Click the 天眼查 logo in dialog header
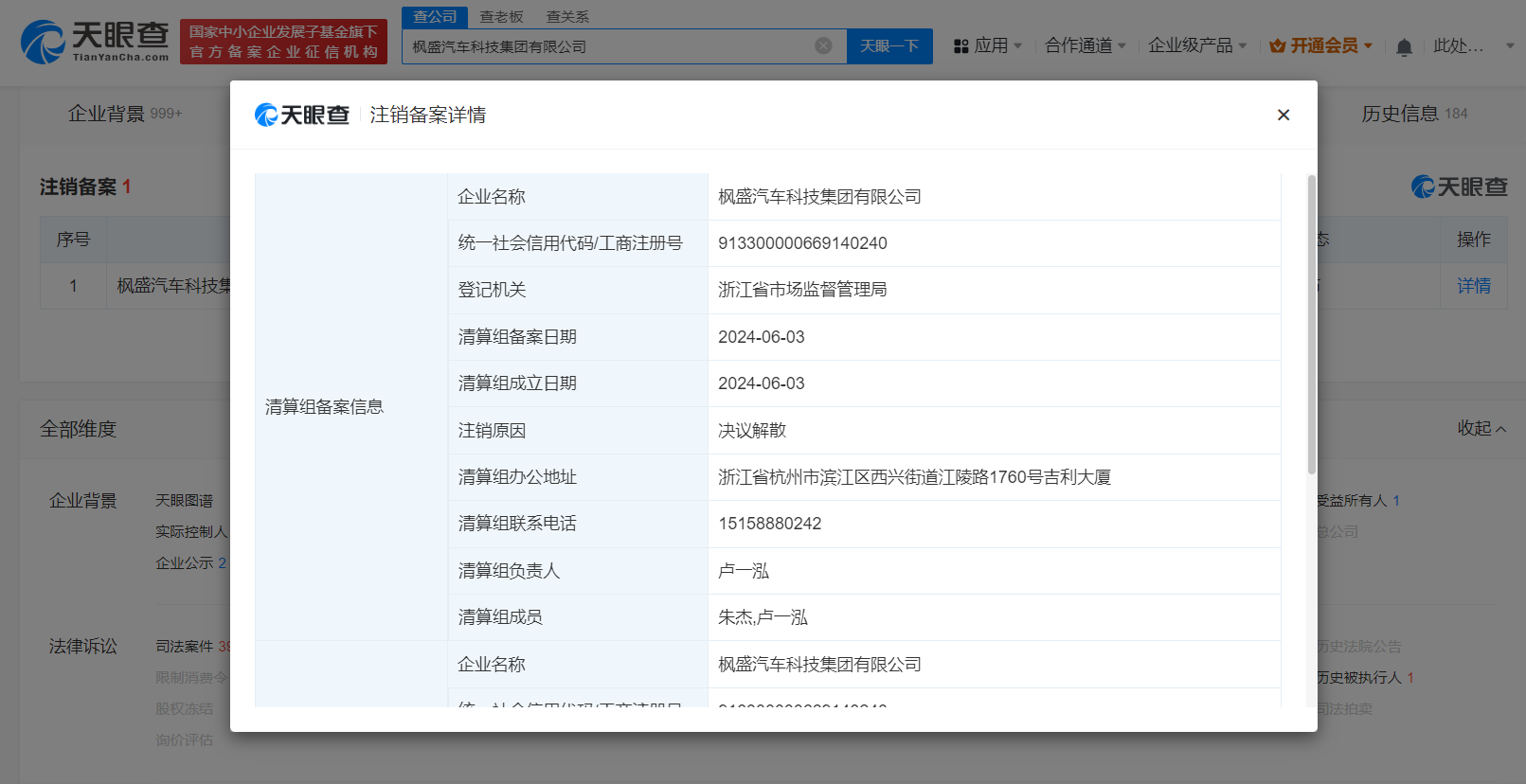This screenshot has height=784, width=1526. (x=302, y=115)
